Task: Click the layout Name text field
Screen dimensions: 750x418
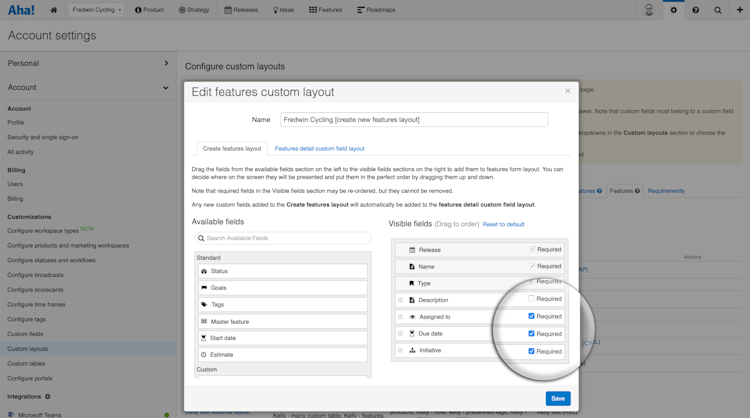Action: pos(414,120)
